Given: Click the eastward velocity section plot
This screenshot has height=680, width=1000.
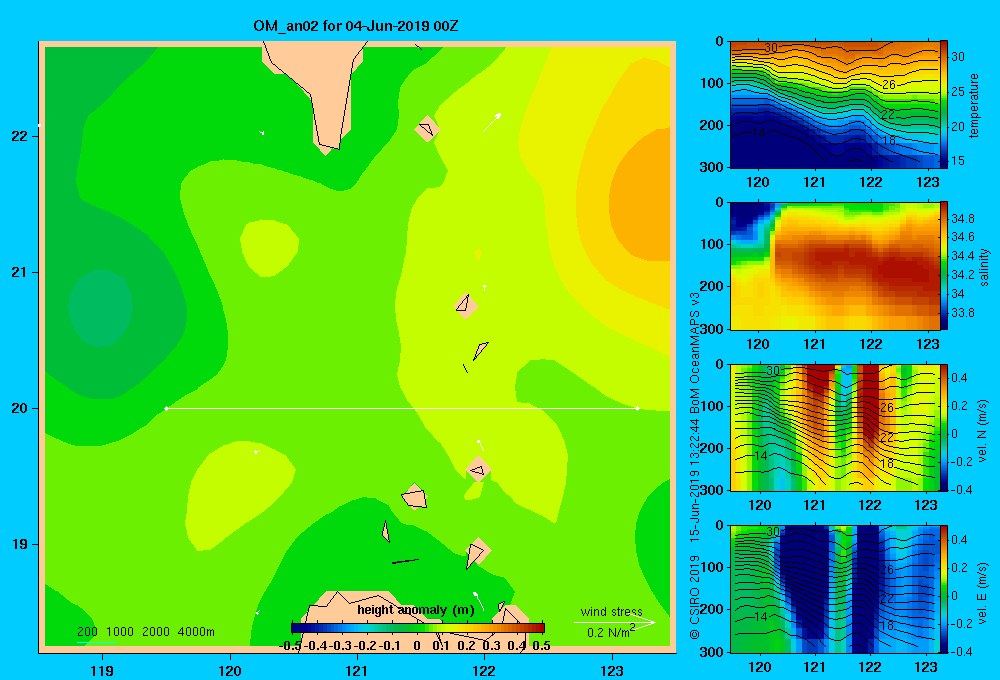Looking at the screenshot, I should [835, 589].
